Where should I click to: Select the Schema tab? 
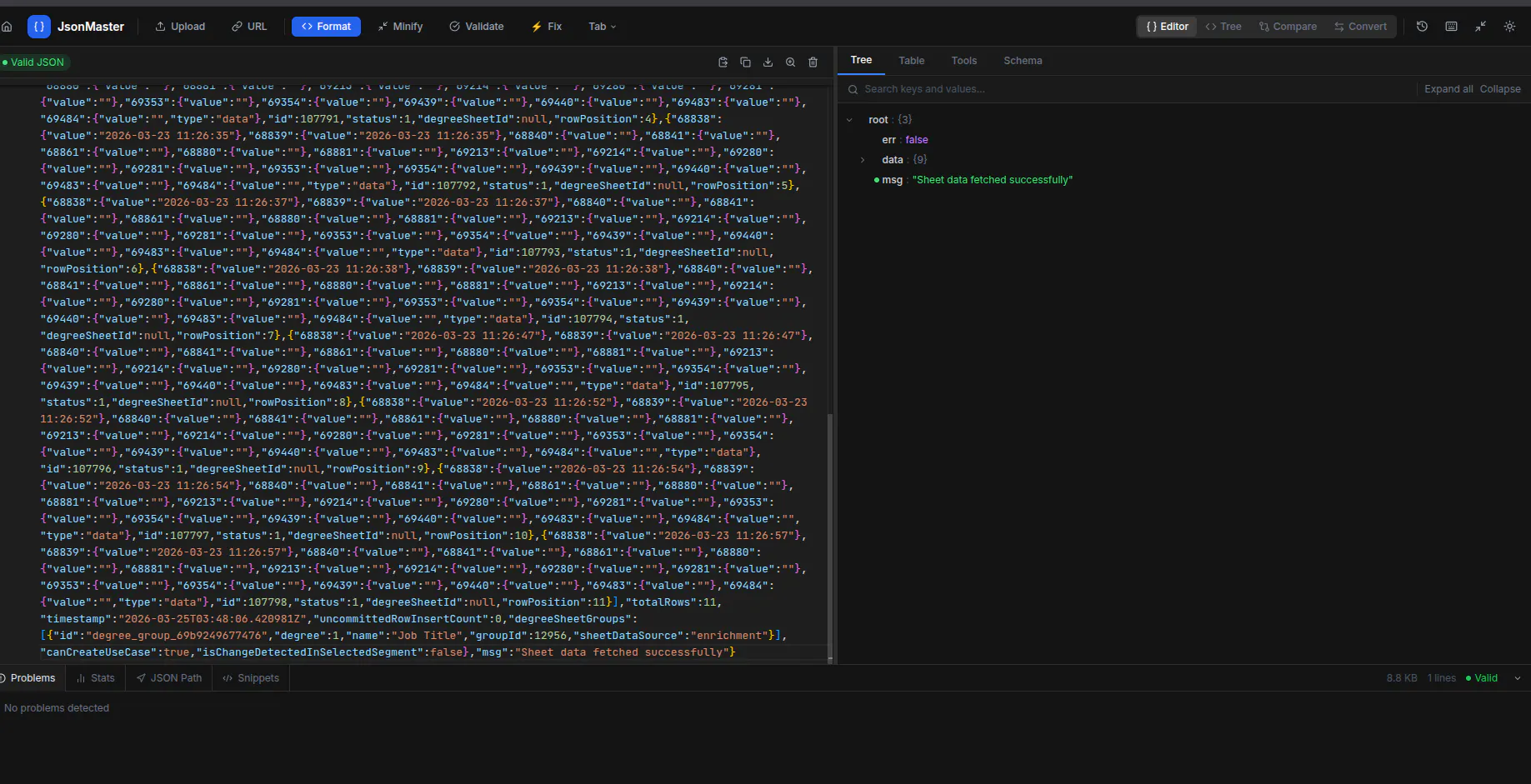tap(1023, 61)
